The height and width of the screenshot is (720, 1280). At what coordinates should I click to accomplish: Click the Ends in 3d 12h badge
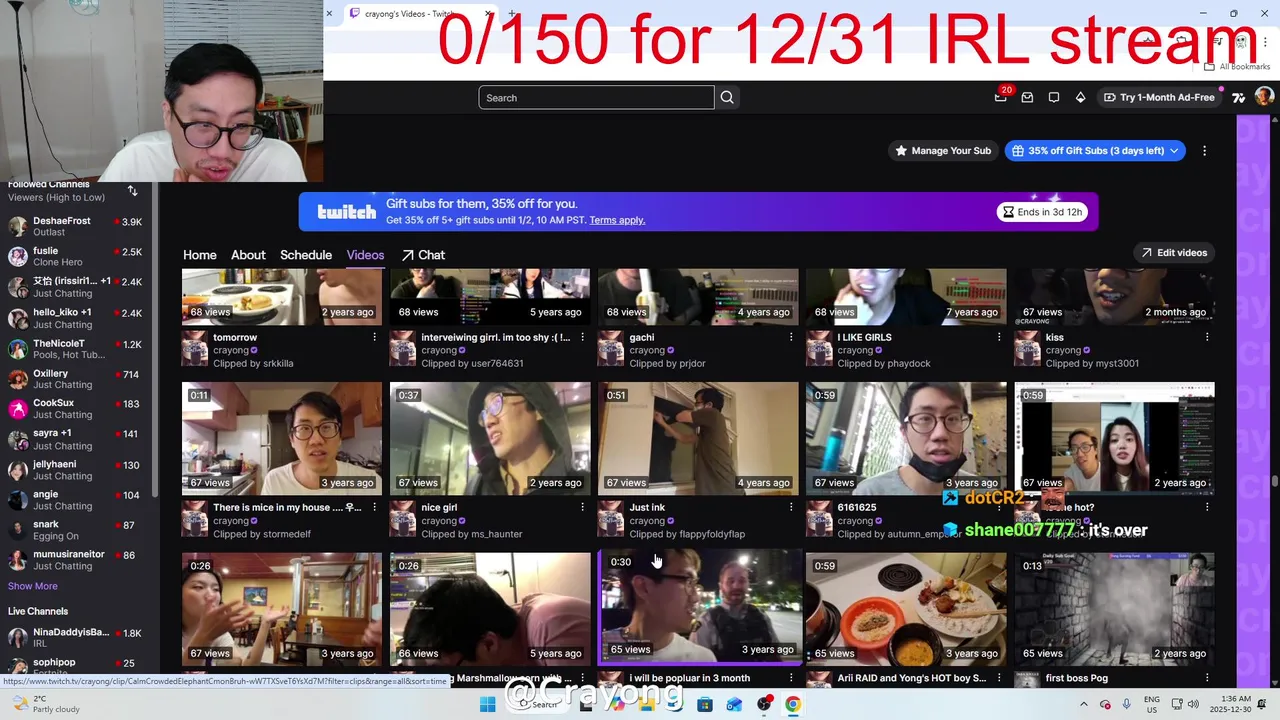click(x=1042, y=212)
